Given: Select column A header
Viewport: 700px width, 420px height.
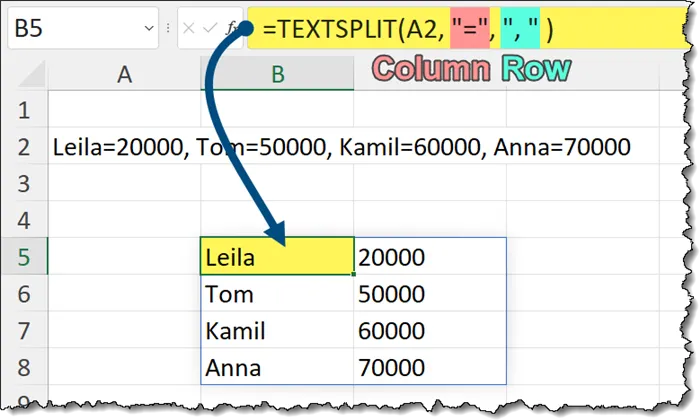Looking at the screenshot, I should point(124,72).
